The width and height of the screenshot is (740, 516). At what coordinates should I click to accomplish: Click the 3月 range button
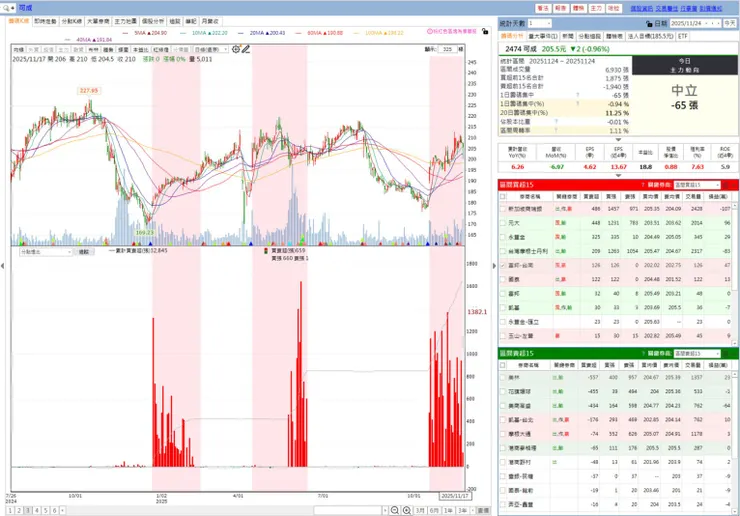tap(420, 510)
